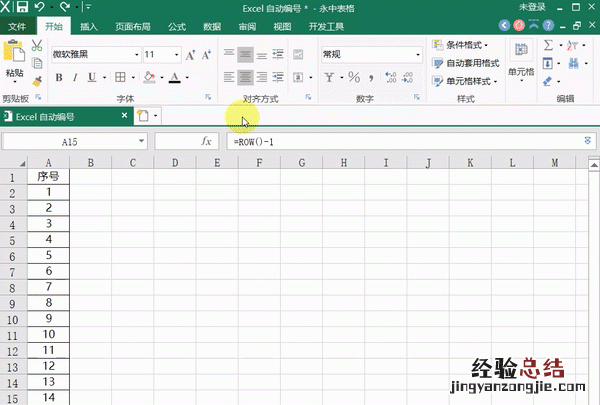
Task: Open the 插入 ribbon tab
Action: pyautogui.click(x=89, y=27)
